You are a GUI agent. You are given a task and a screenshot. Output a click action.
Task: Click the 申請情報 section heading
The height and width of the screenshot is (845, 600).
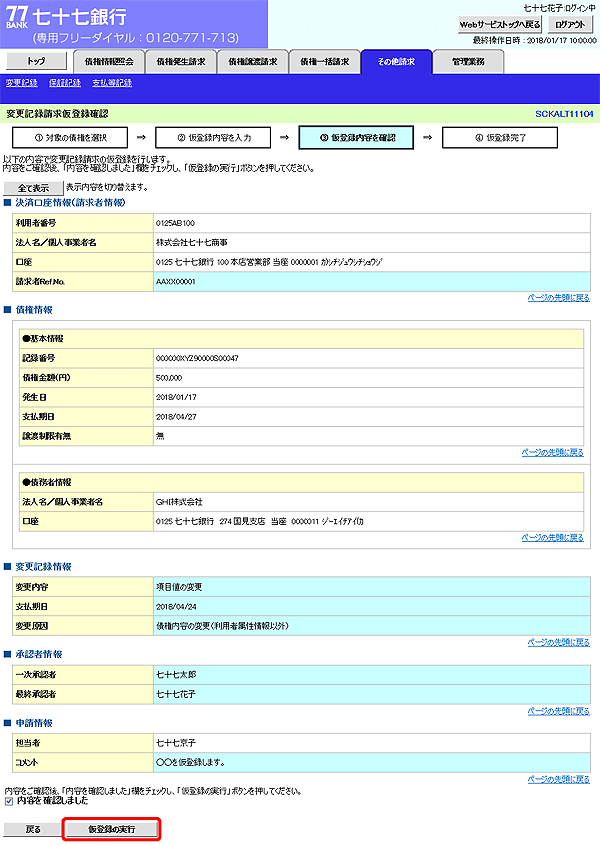click(34, 723)
